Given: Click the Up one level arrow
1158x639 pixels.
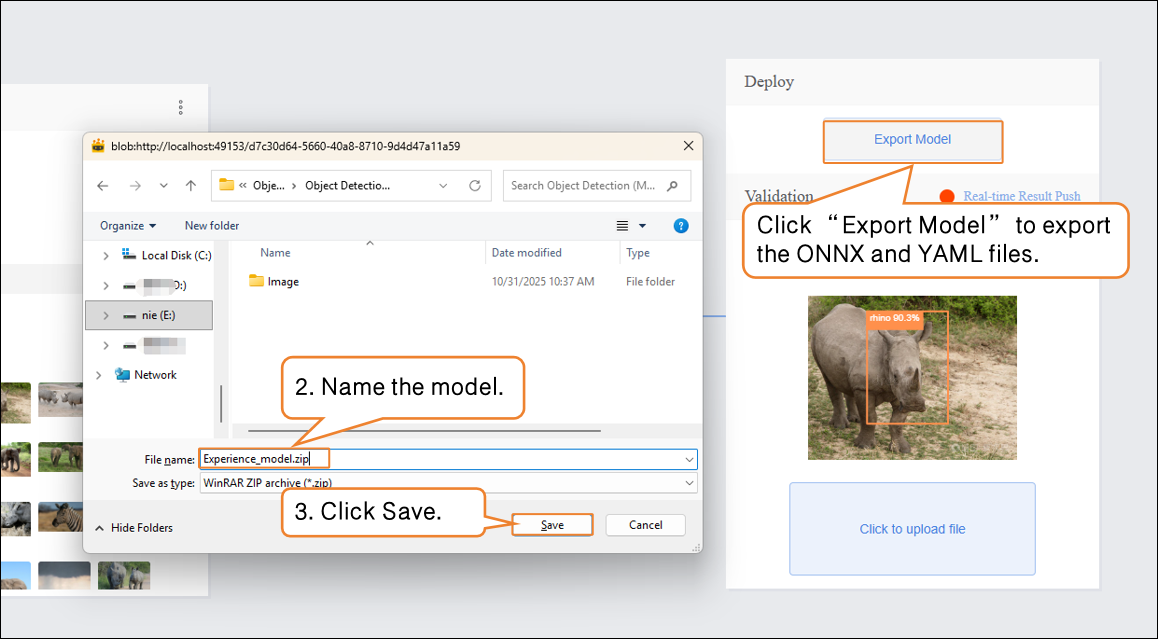Looking at the screenshot, I should click(x=191, y=186).
